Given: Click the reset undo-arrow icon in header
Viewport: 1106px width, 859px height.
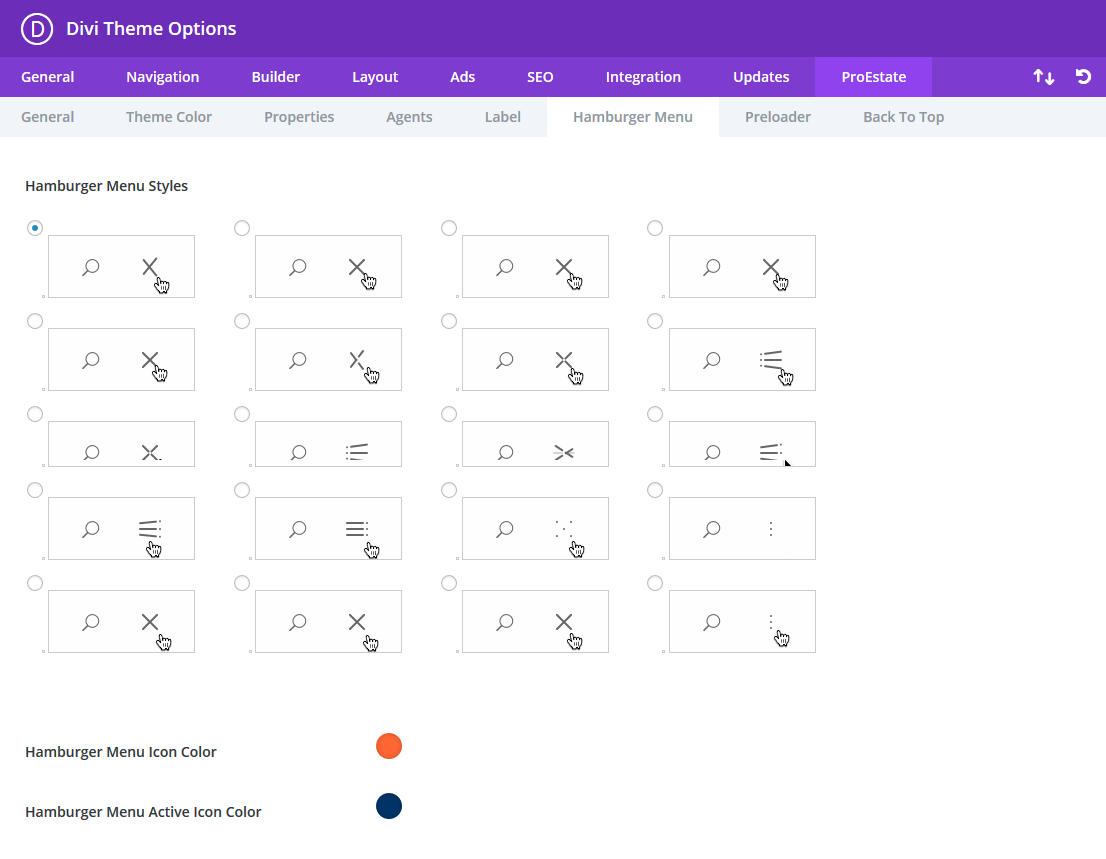Looking at the screenshot, I should [1083, 77].
